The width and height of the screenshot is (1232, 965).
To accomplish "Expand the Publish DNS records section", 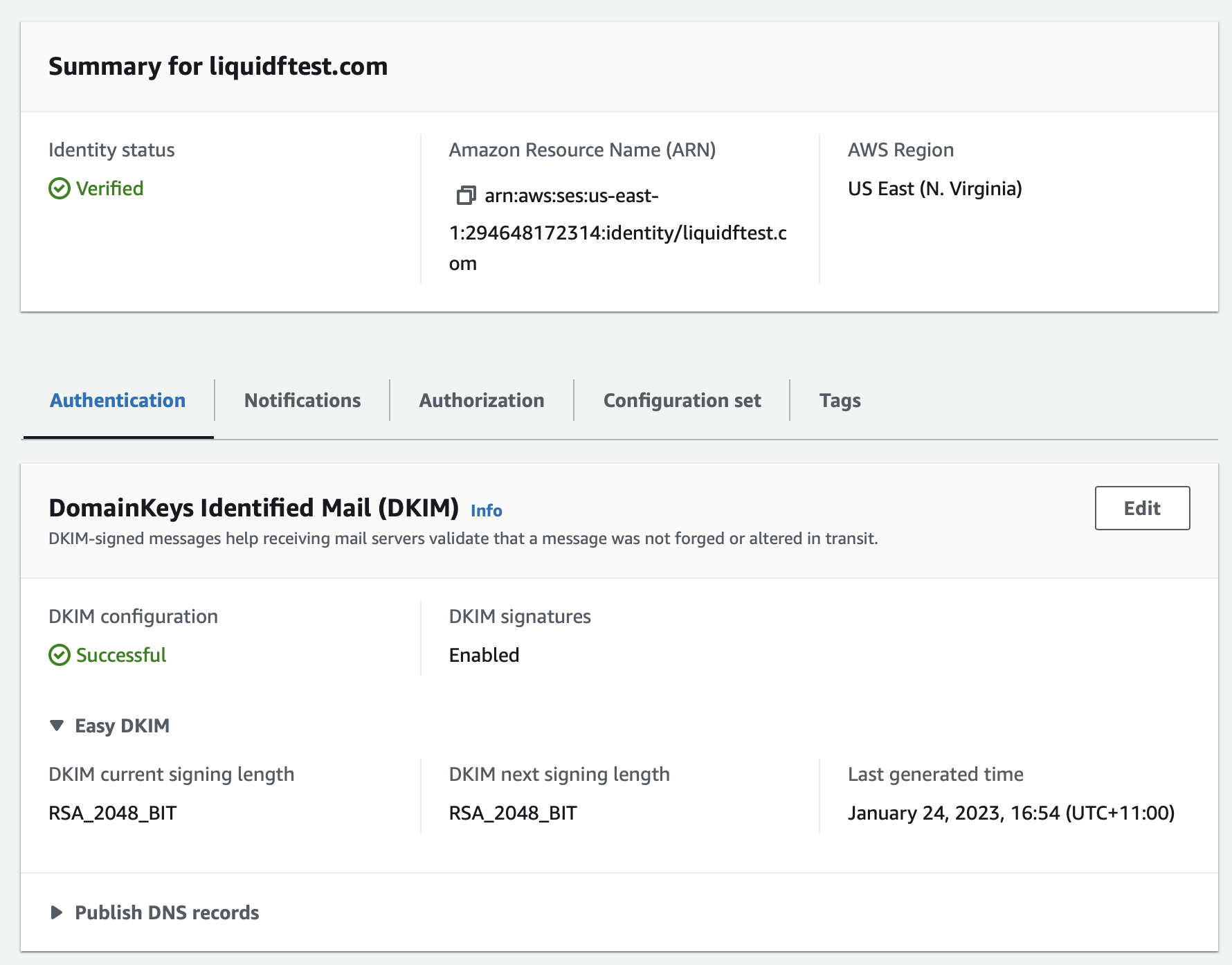I will [x=56, y=912].
